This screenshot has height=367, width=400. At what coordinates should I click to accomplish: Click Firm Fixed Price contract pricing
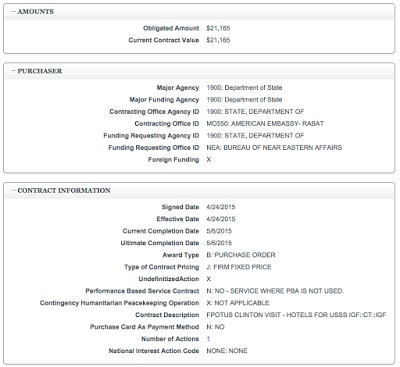(x=239, y=267)
